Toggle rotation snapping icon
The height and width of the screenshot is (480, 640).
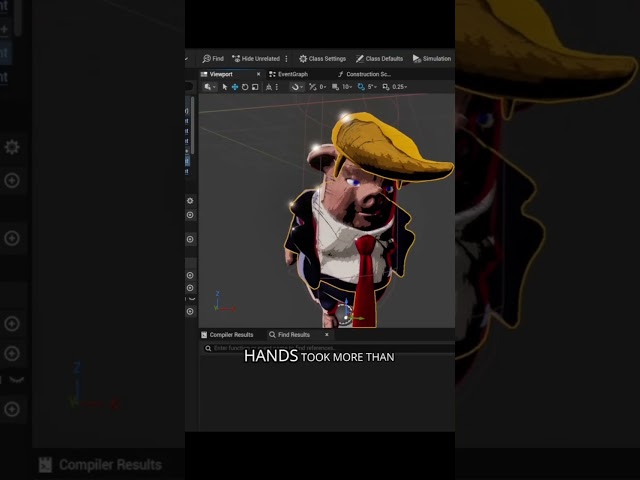click(361, 87)
